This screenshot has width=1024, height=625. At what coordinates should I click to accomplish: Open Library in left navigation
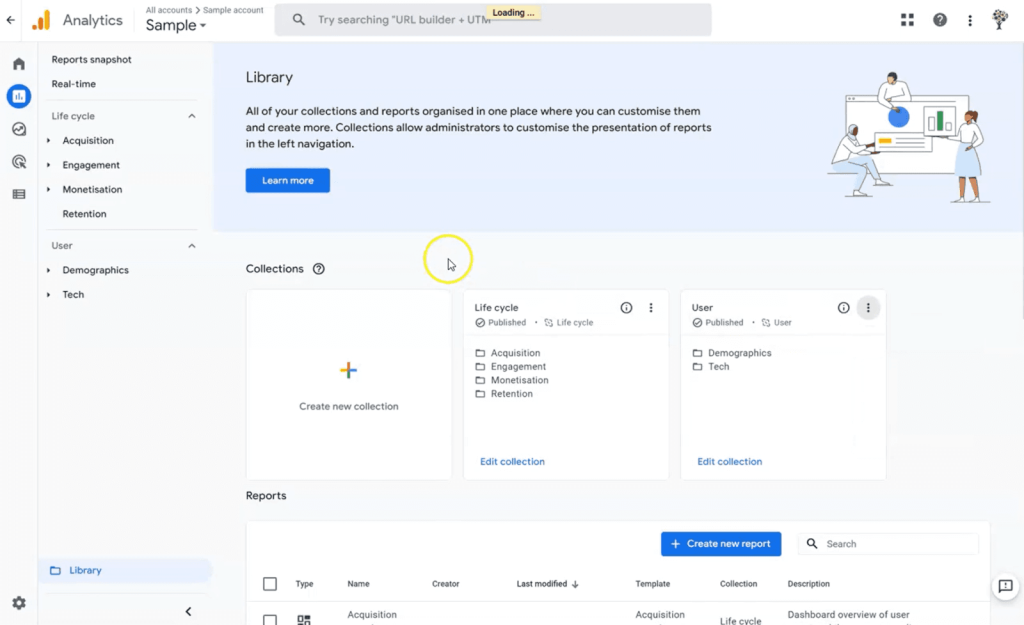(125, 570)
